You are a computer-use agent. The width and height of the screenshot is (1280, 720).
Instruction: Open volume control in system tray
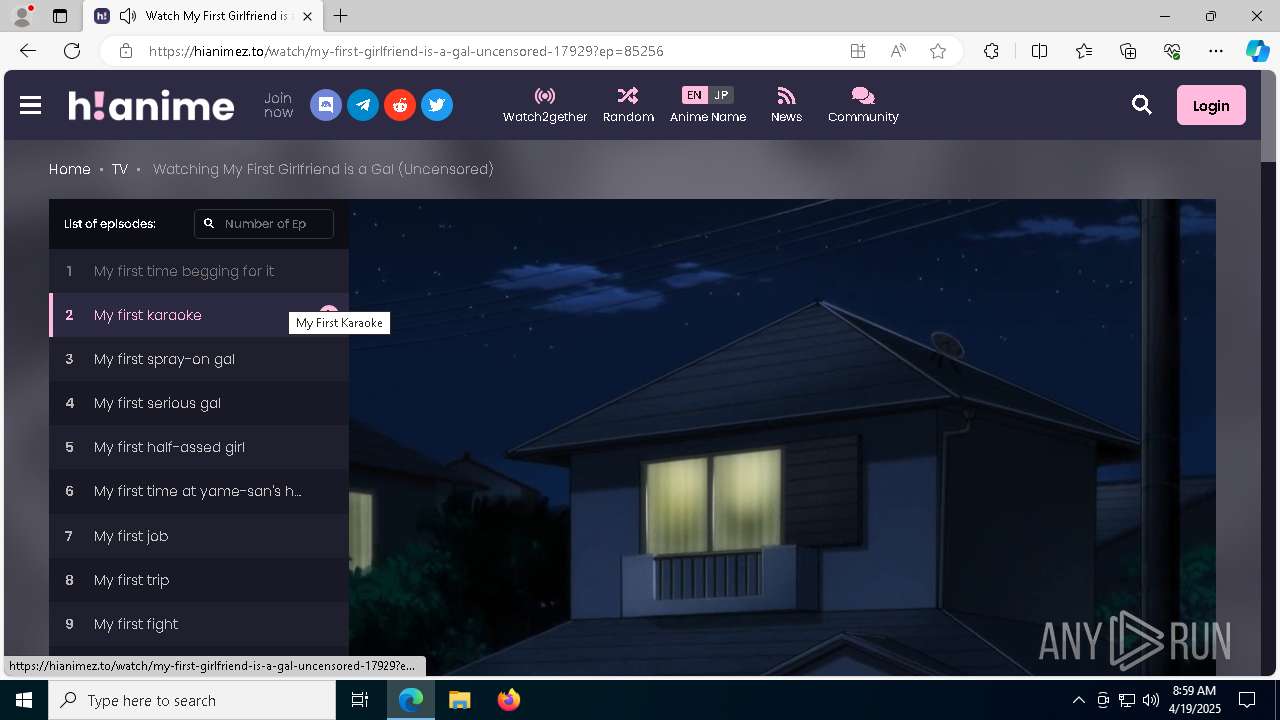pyautogui.click(x=1151, y=700)
